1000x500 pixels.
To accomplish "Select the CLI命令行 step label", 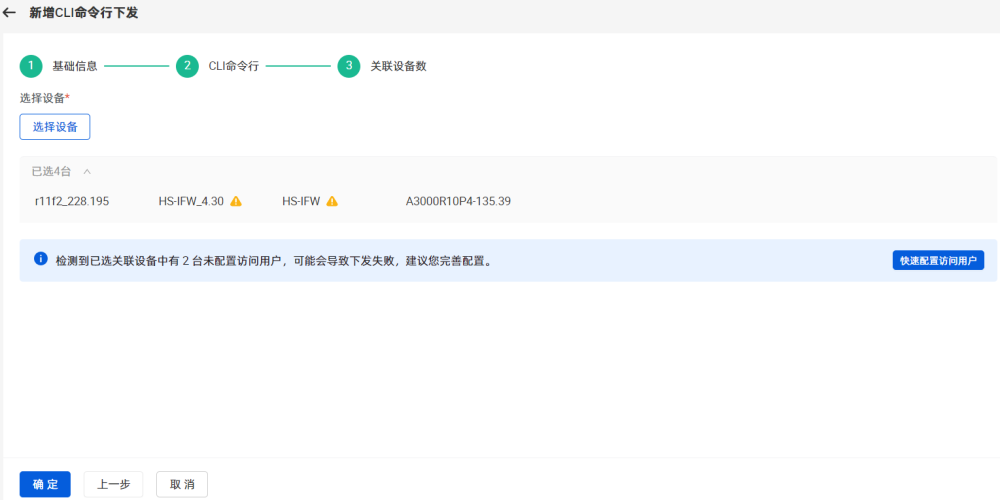I will pyautogui.click(x=233, y=66).
